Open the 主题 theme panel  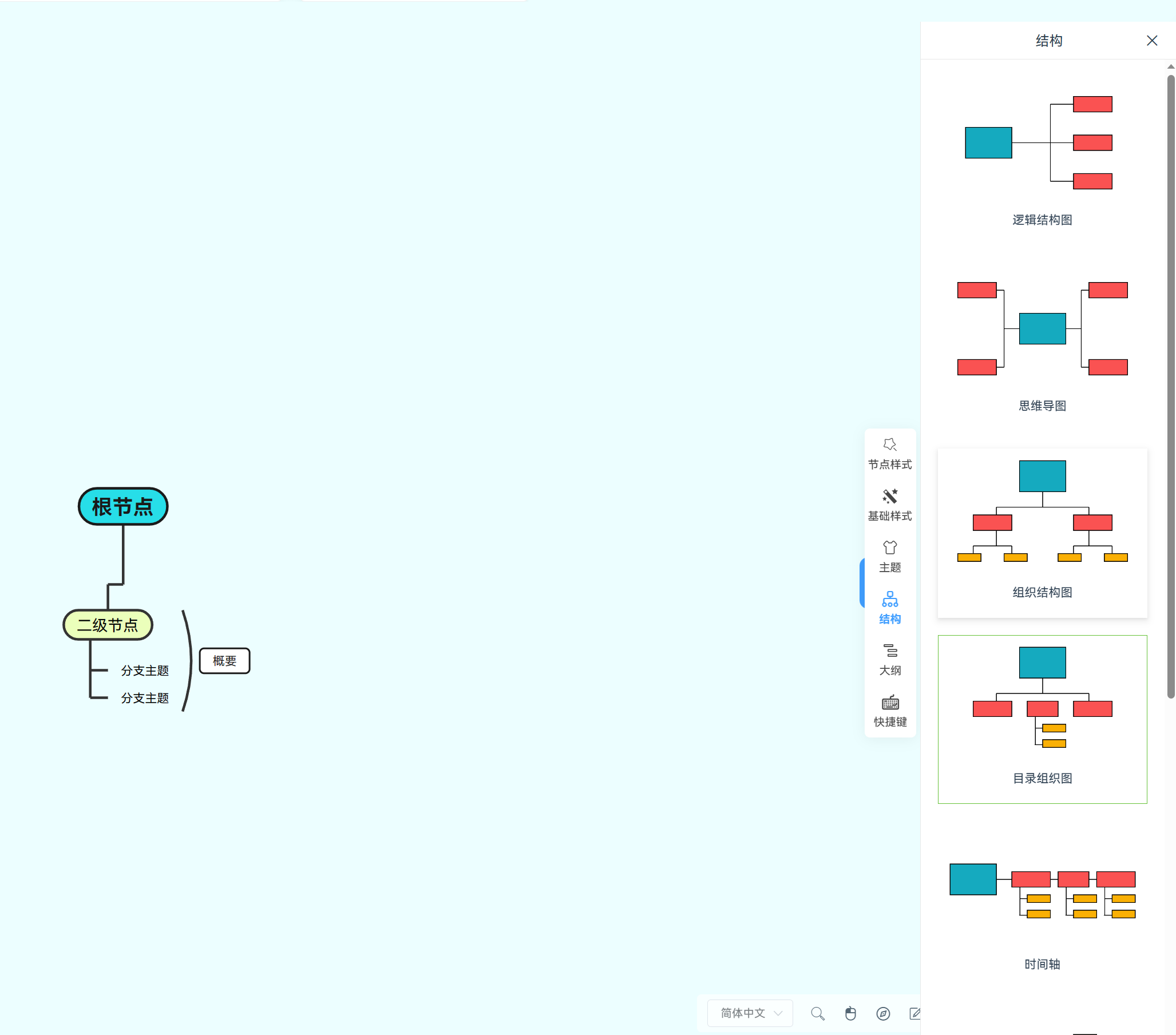click(x=889, y=556)
